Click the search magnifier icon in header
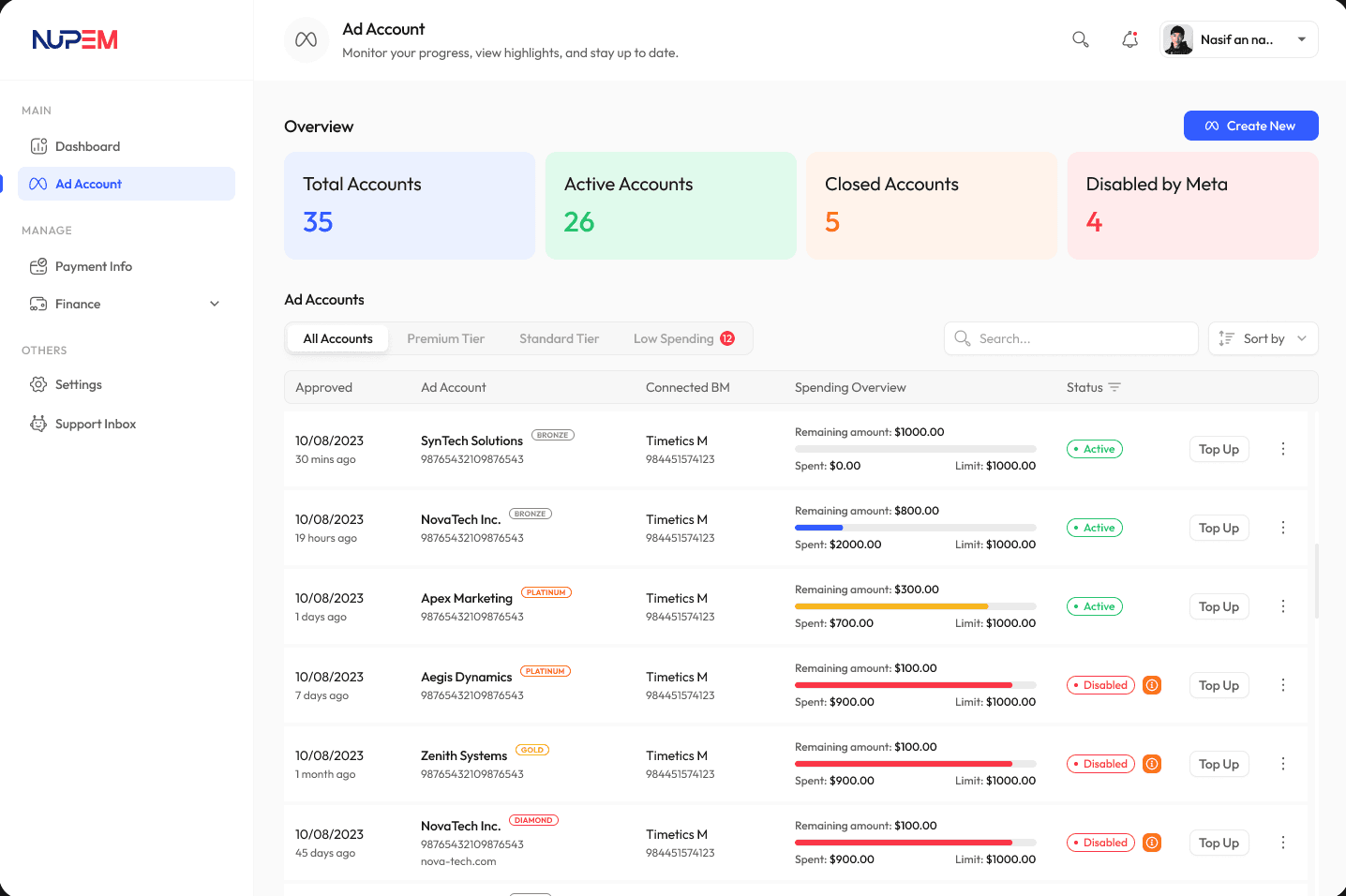Viewport: 1346px width, 896px height. [x=1081, y=39]
